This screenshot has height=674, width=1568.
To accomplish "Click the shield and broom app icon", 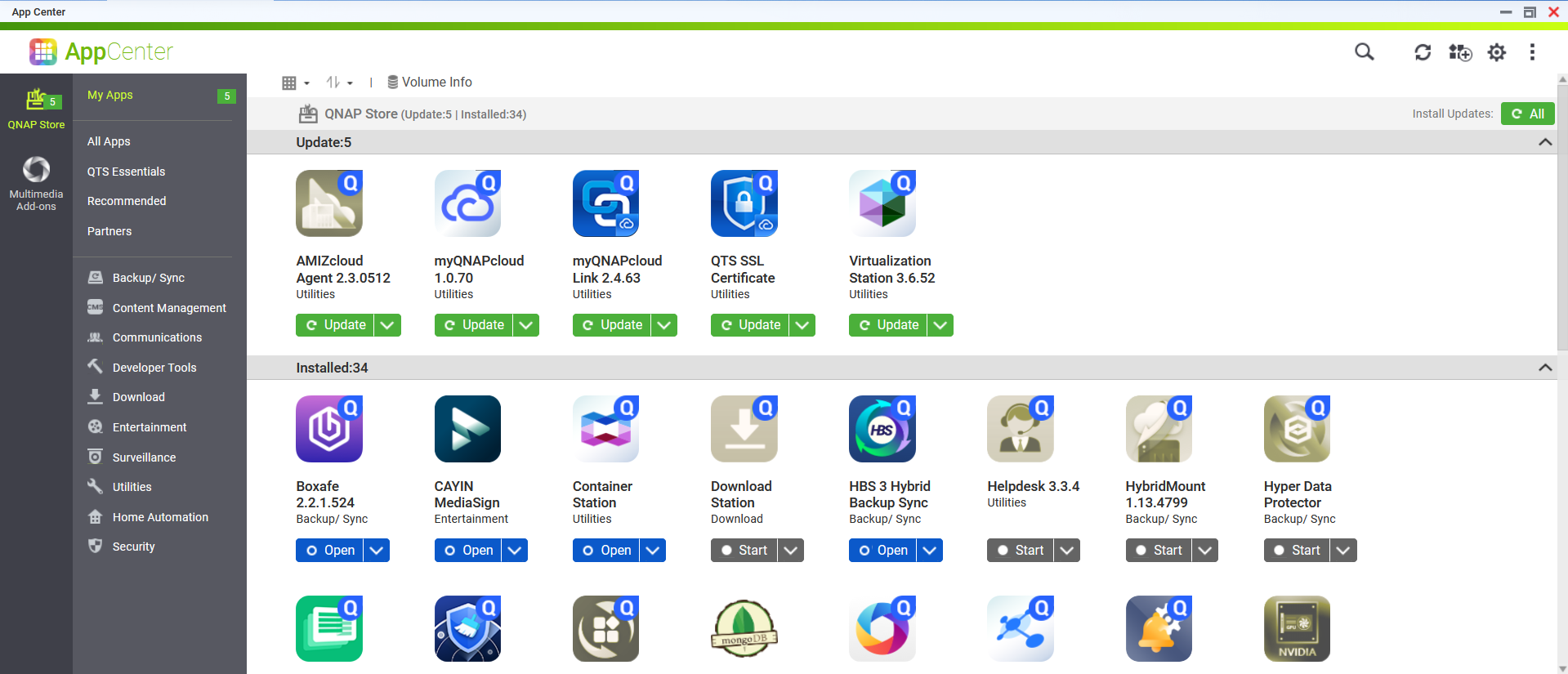I will (467, 628).
